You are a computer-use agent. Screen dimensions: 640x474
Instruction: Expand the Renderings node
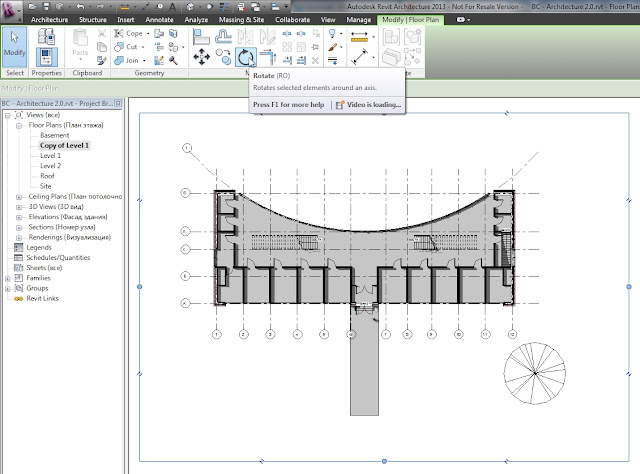19,238
